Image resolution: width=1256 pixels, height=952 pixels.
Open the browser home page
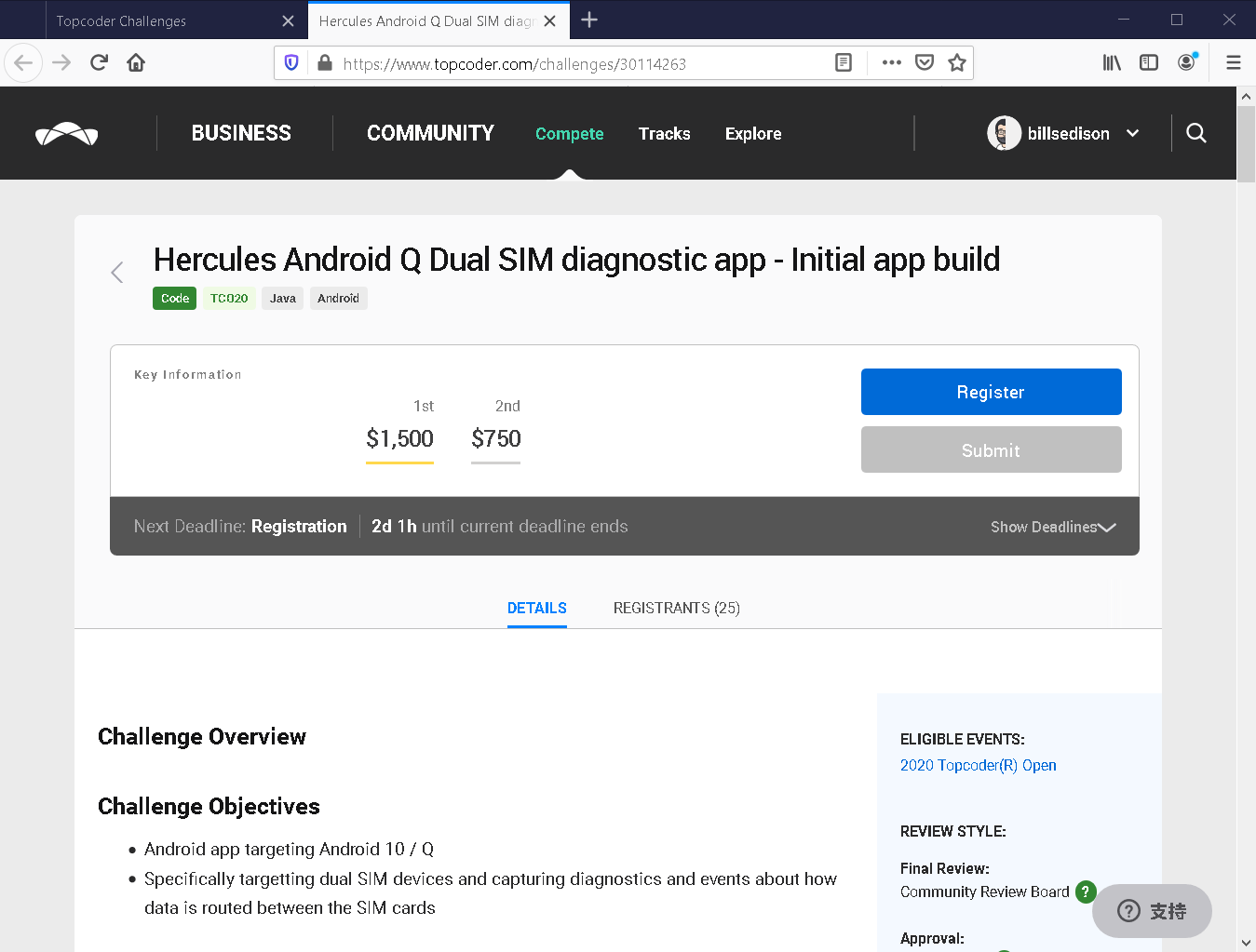(x=136, y=62)
